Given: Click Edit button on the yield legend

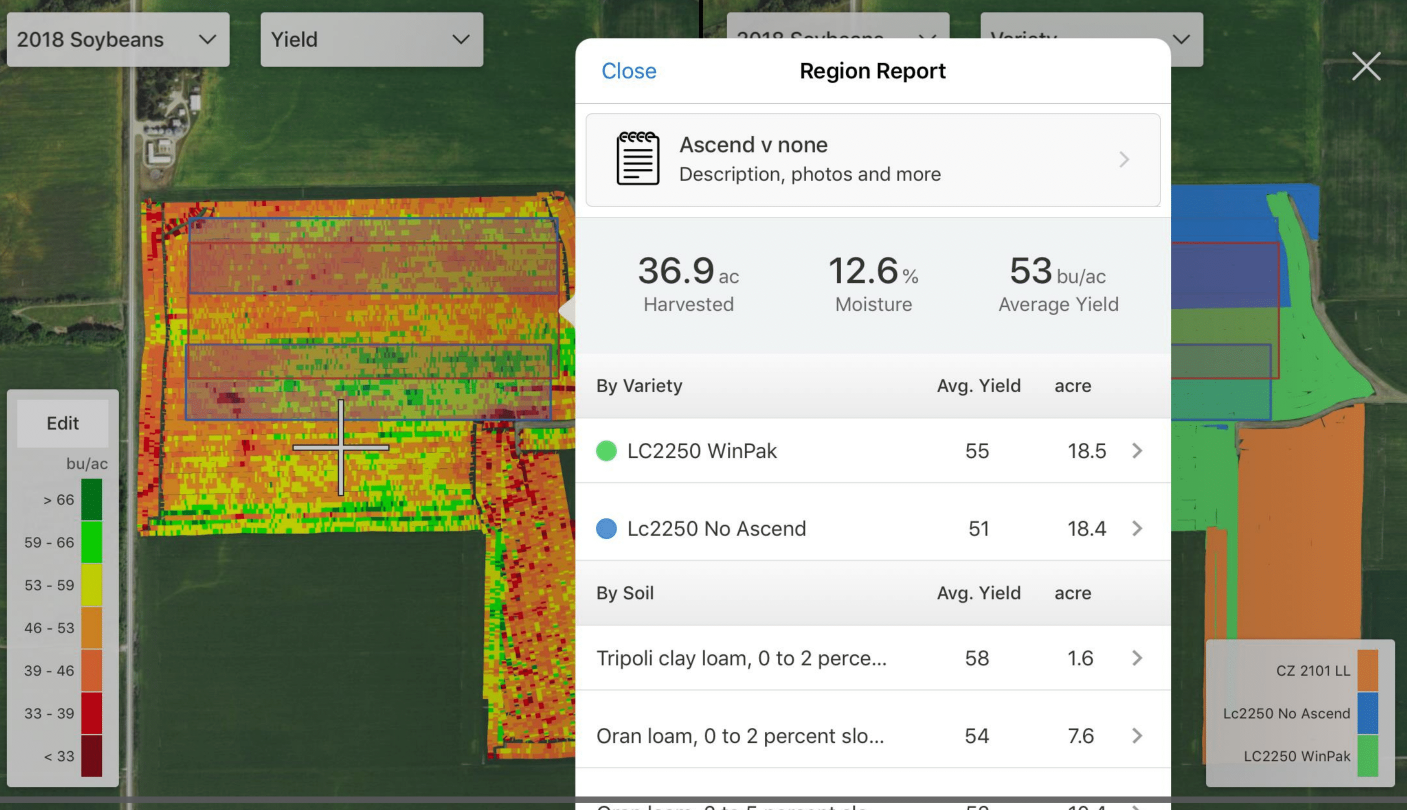Looking at the screenshot, I should coord(63,423).
